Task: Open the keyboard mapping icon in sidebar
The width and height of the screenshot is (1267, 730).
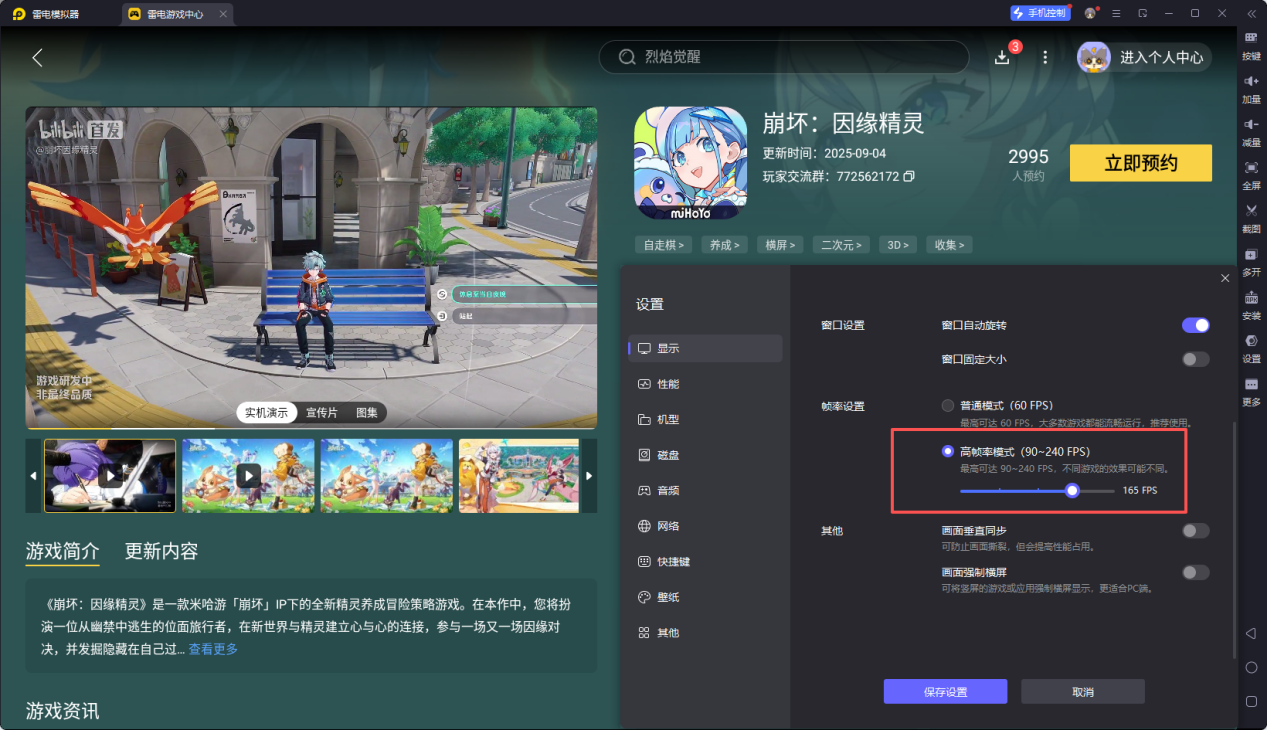Action: tap(1251, 39)
